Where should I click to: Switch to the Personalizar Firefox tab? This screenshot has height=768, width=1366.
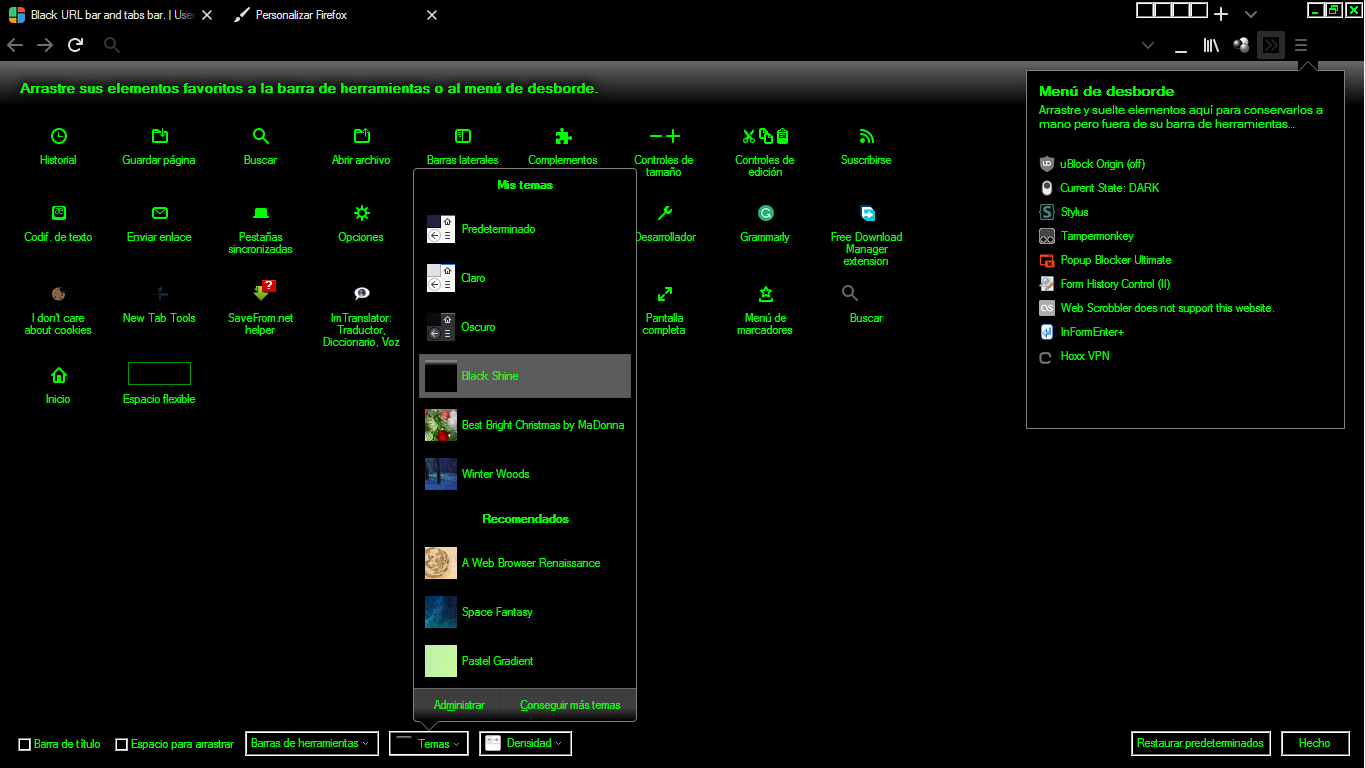point(301,15)
